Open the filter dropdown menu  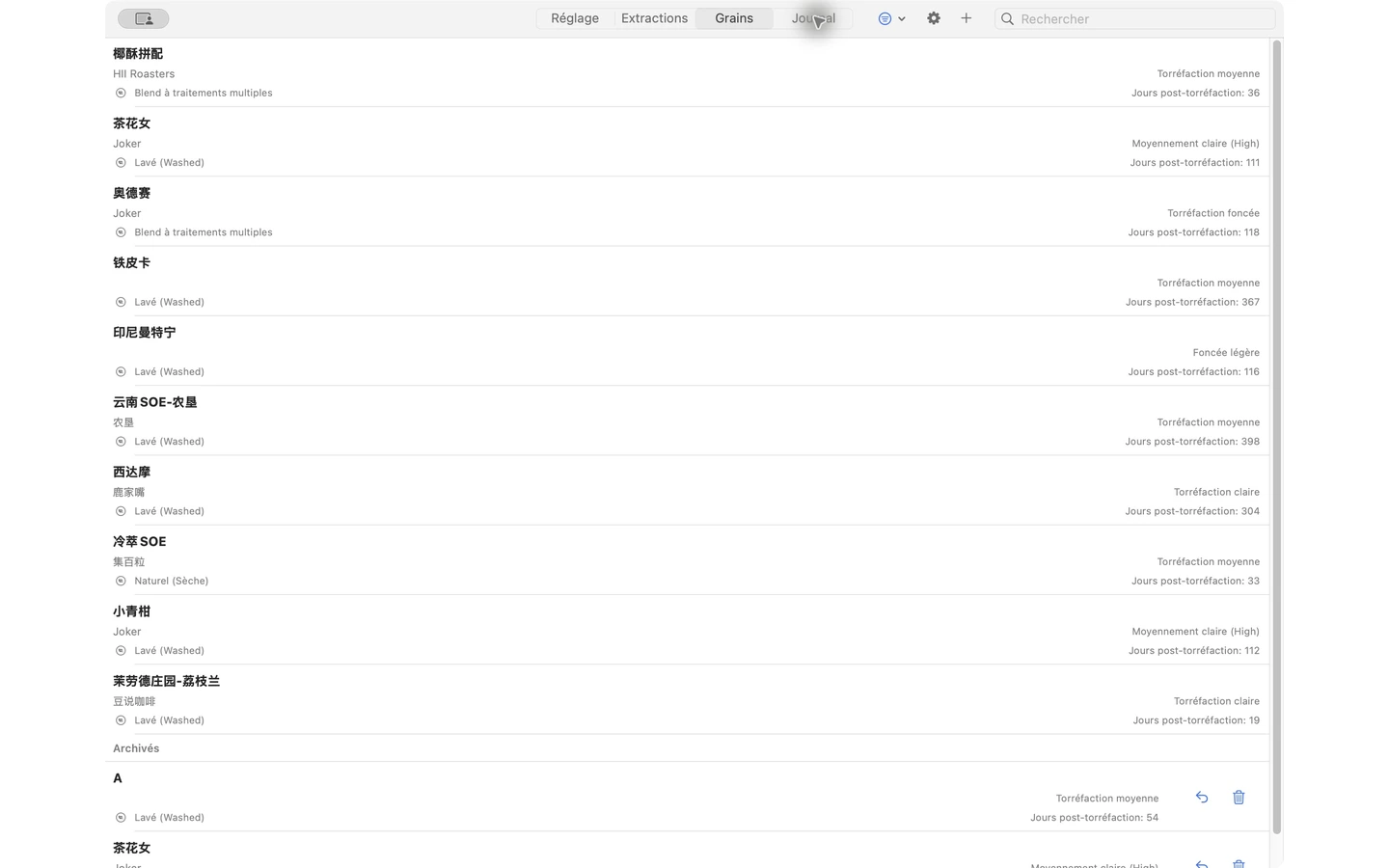pos(891,18)
